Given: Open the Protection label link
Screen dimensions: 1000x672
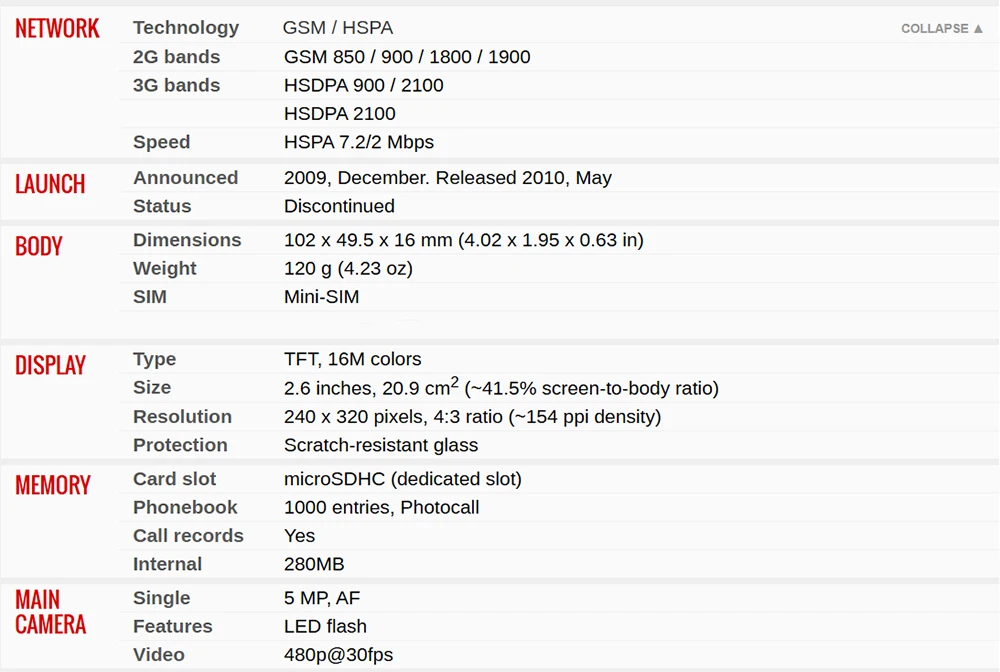Looking at the screenshot, I should [180, 445].
